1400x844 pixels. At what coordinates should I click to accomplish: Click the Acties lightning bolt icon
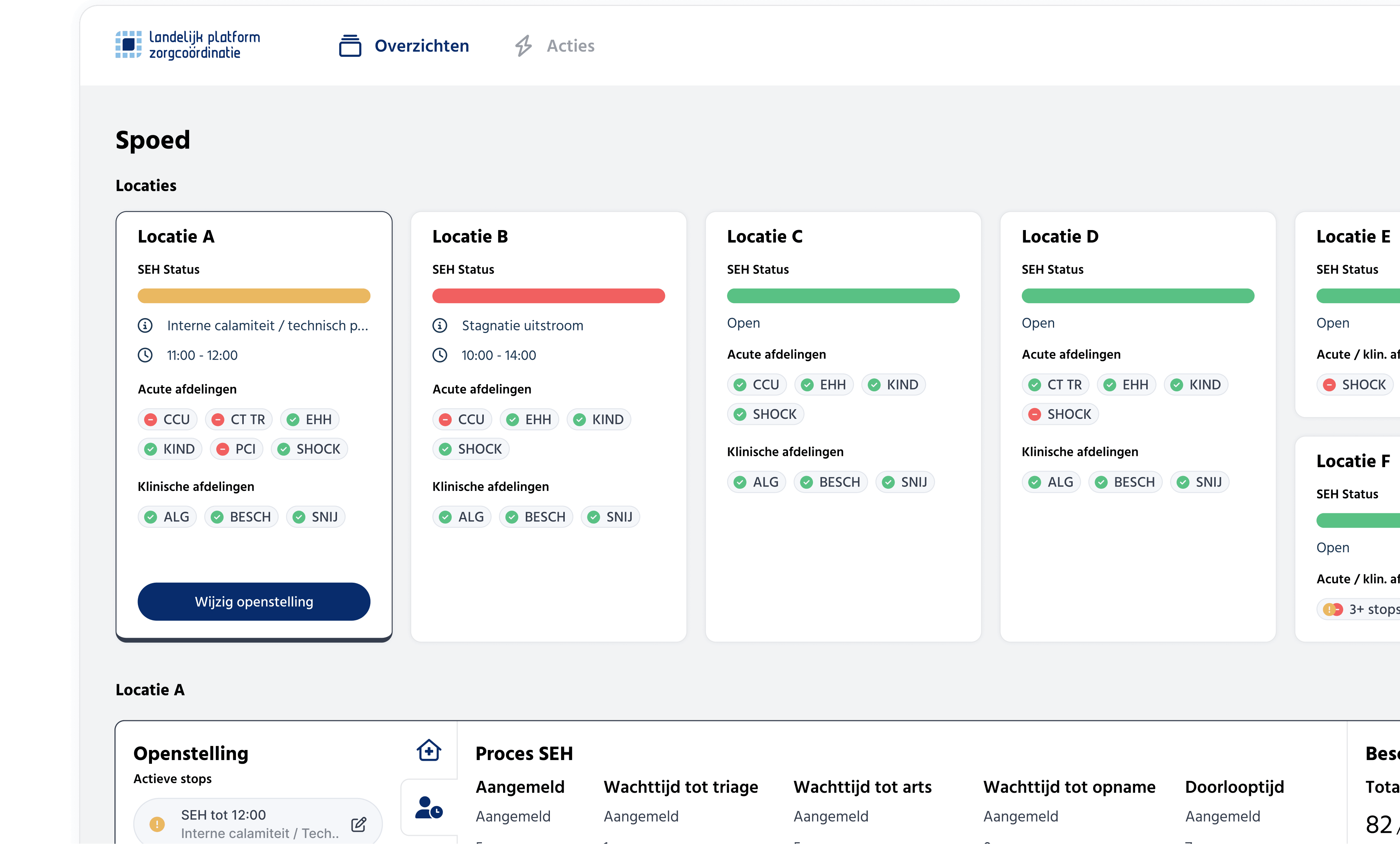pyautogui.click(x=523, y=45)
